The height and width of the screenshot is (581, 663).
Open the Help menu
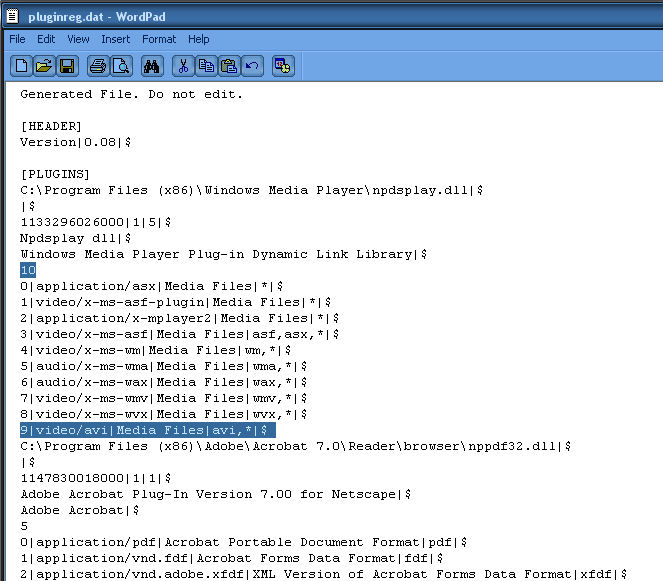(x=199, y=39)
